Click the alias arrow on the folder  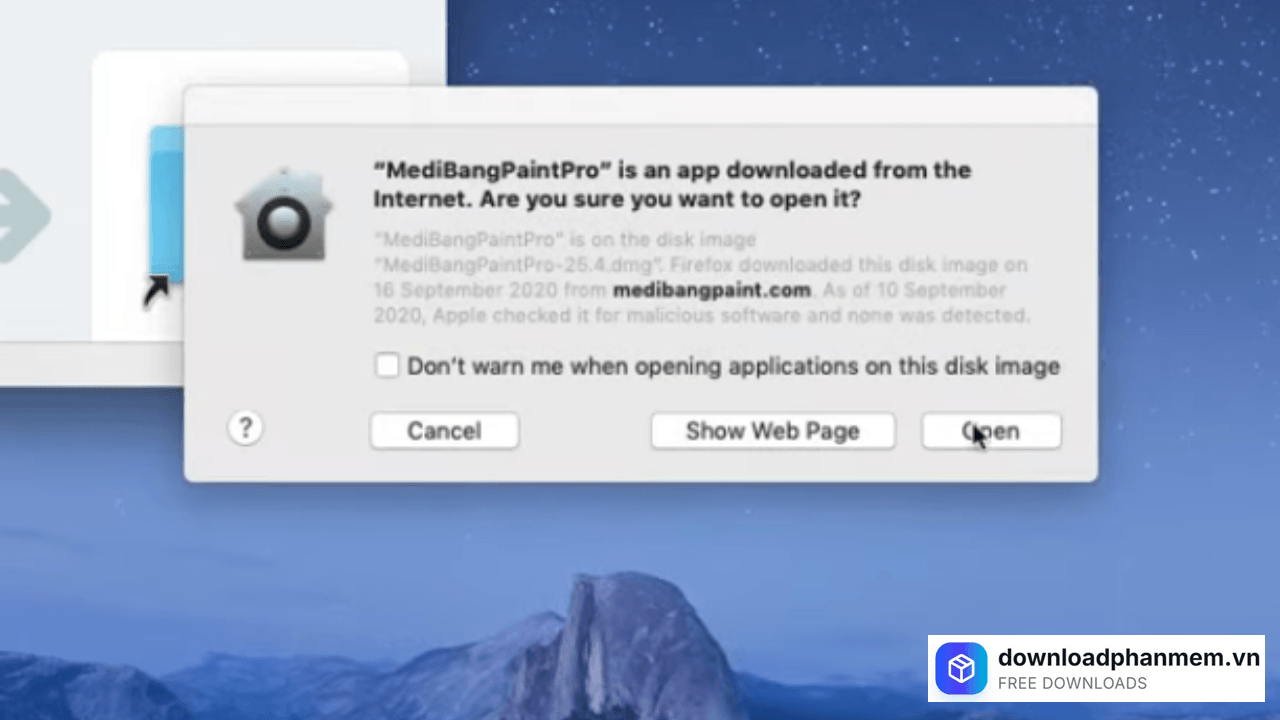(x=156, y=291)
